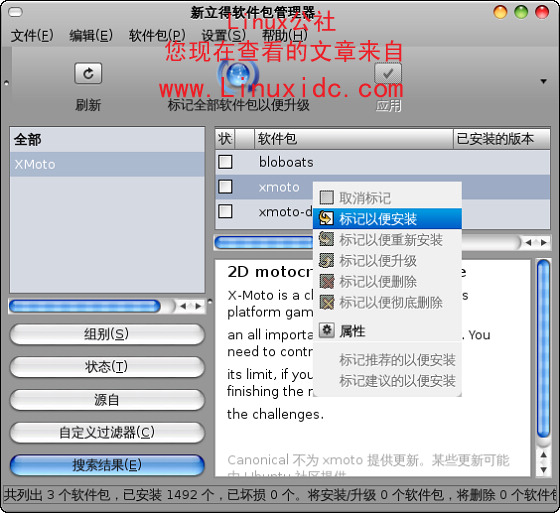Choose 标记建议的以便安装 entry
This screenshot has width=560, height=513.
[x=387, y=381]
